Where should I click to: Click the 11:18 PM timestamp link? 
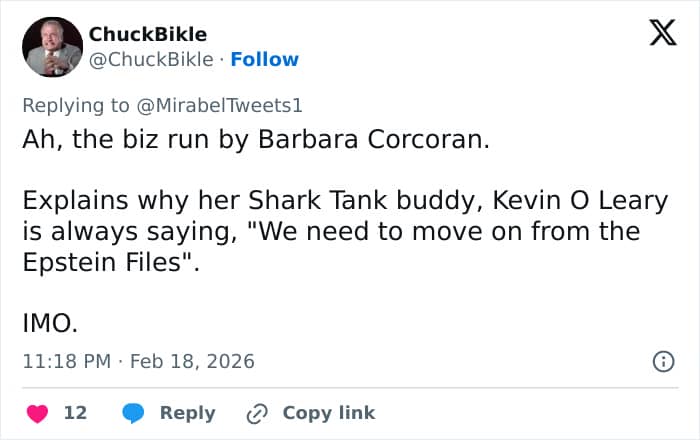coord(66,361)
